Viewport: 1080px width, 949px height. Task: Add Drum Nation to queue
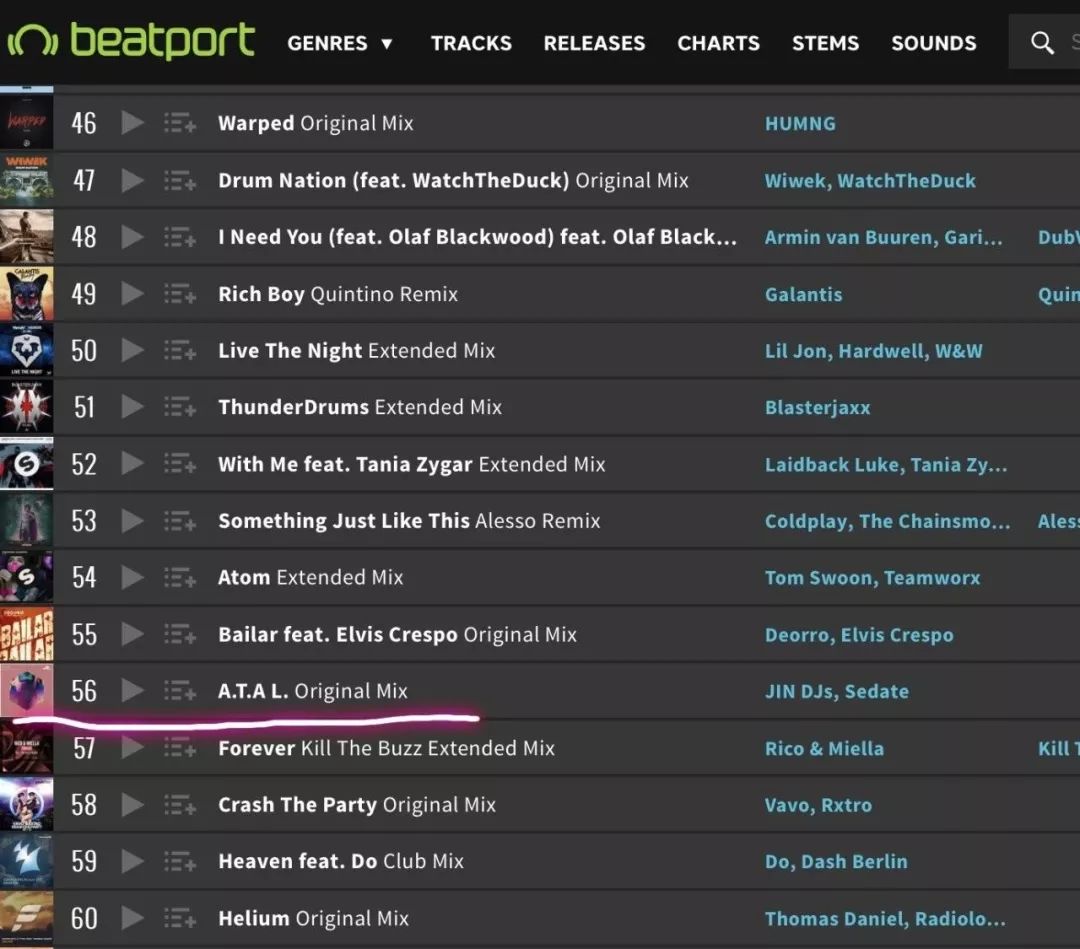coord(180,180)
